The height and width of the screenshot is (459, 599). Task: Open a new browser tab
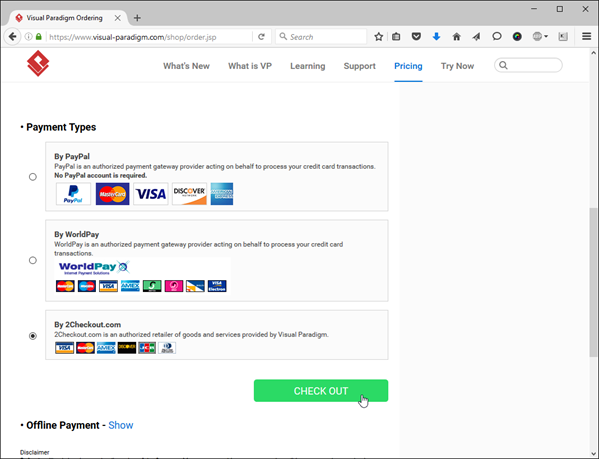(137, 18)
